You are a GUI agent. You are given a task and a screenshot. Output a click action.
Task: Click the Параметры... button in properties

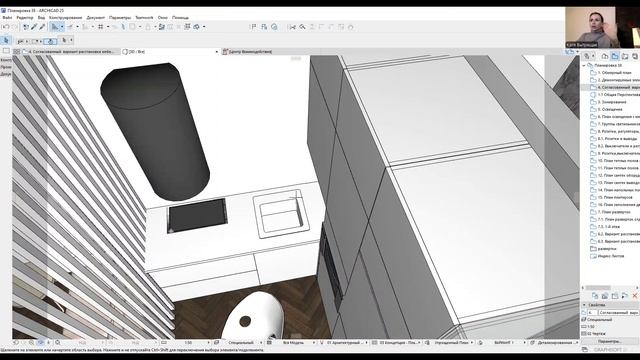pos(610,341)
